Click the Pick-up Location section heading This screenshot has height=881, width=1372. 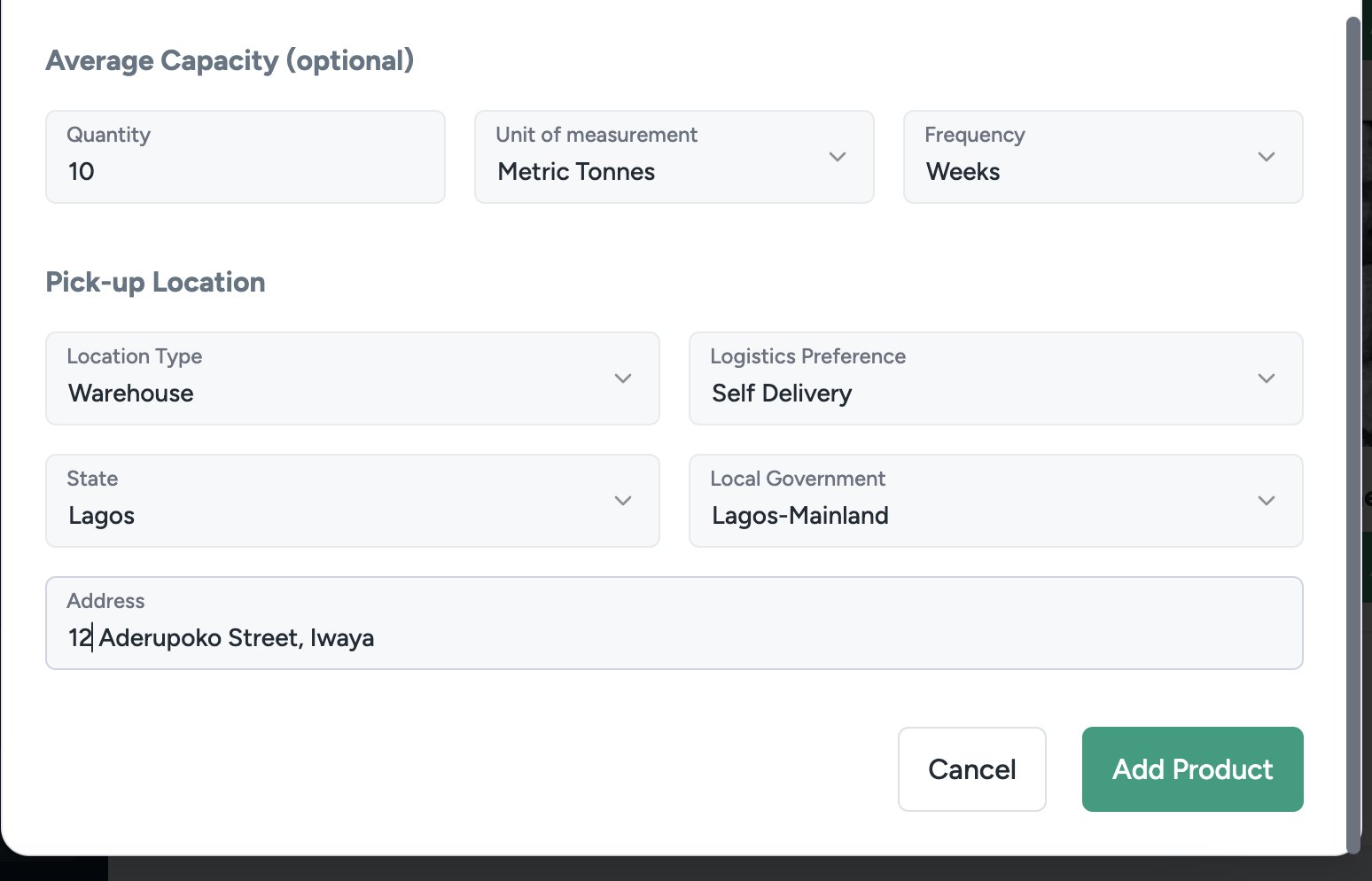point(155,282)
